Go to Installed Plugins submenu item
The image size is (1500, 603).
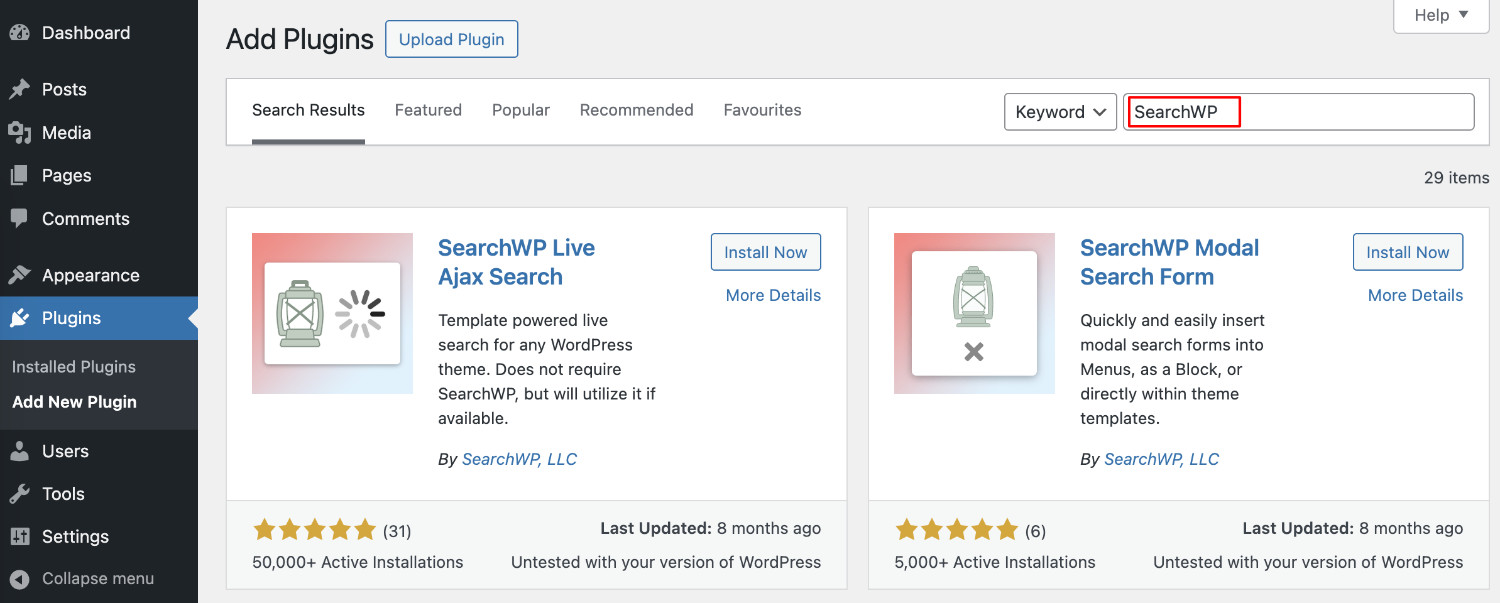[x=73, y=366]
